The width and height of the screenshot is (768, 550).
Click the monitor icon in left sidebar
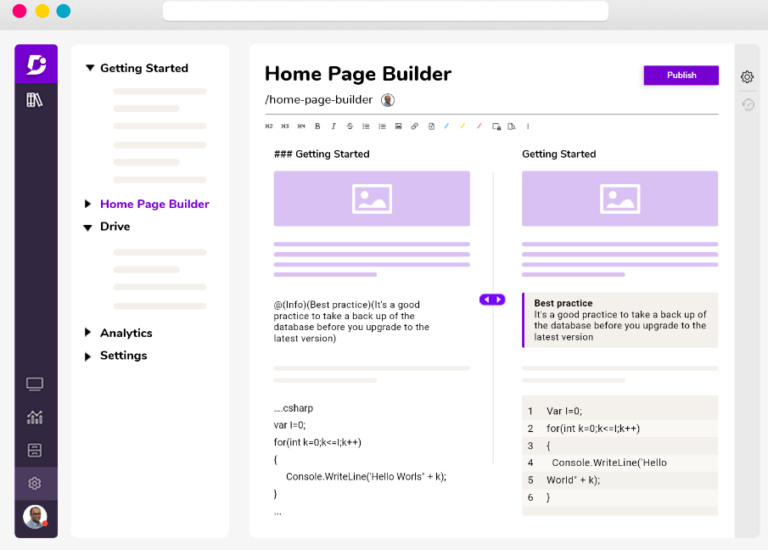(x=35, y=384)
